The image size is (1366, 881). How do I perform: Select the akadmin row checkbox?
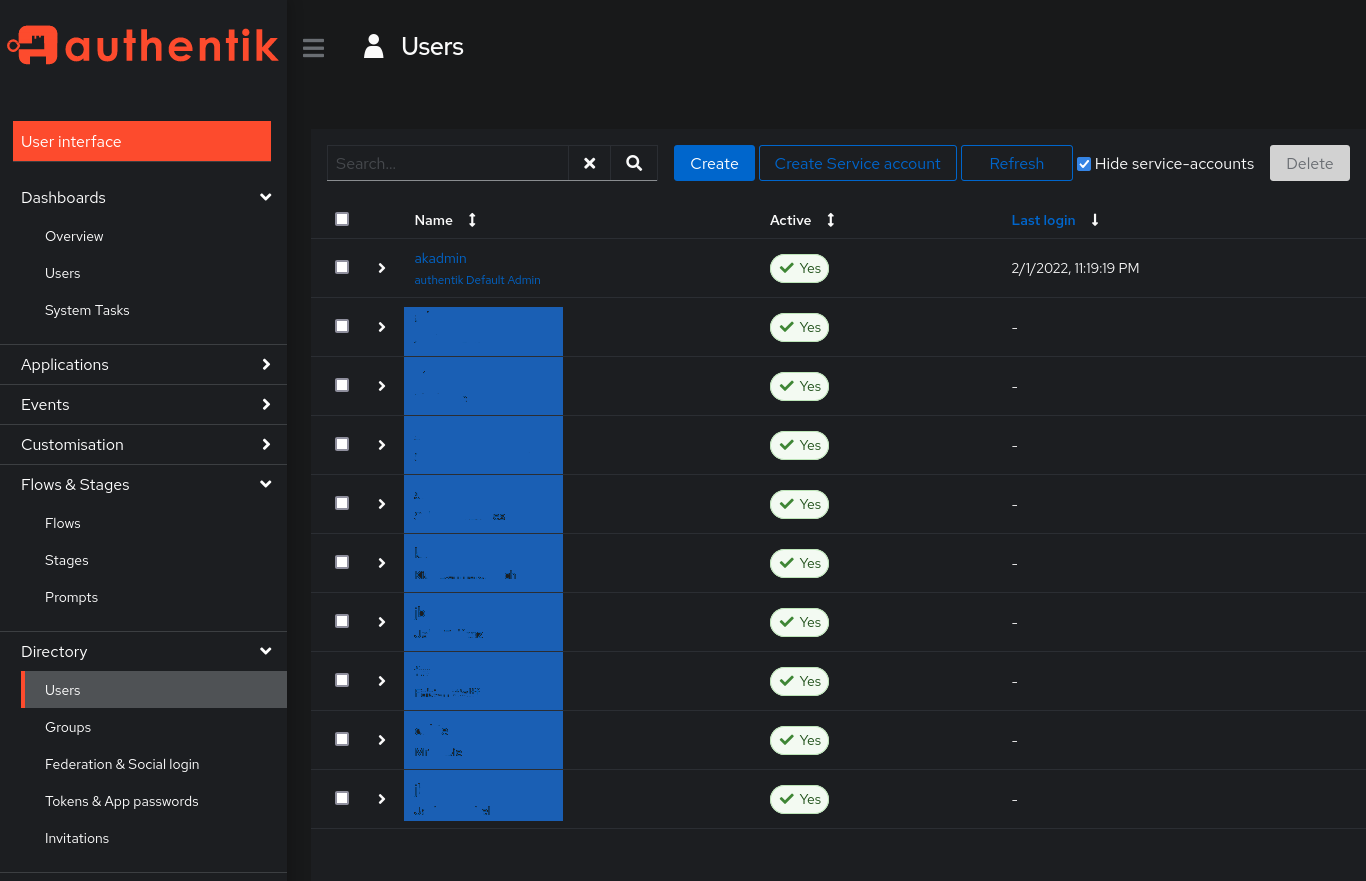[x=342, y=267]
